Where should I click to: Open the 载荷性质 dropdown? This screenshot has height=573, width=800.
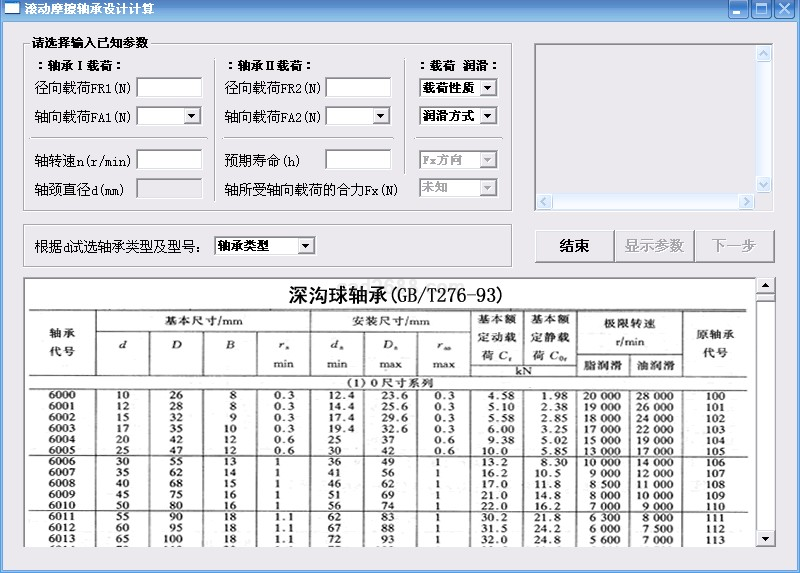click(x=487, y=88)
